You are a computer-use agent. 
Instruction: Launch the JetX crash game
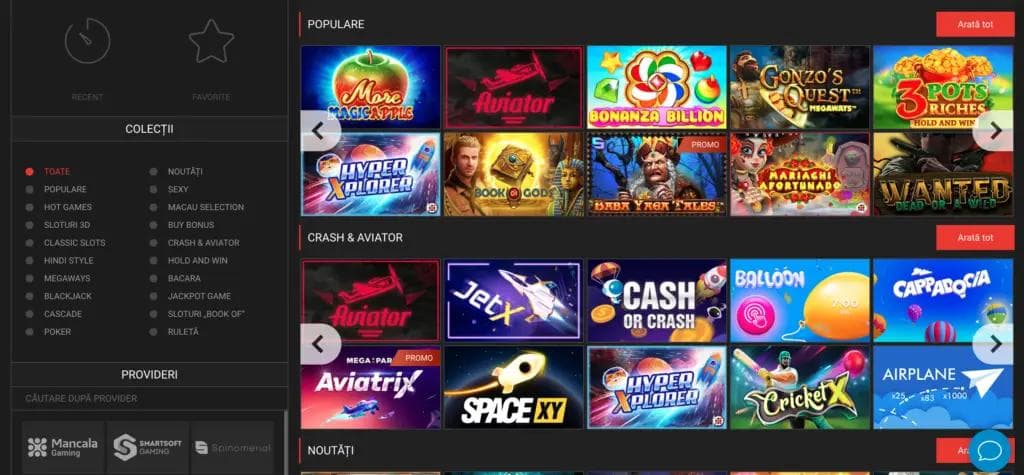pos(513,301)
